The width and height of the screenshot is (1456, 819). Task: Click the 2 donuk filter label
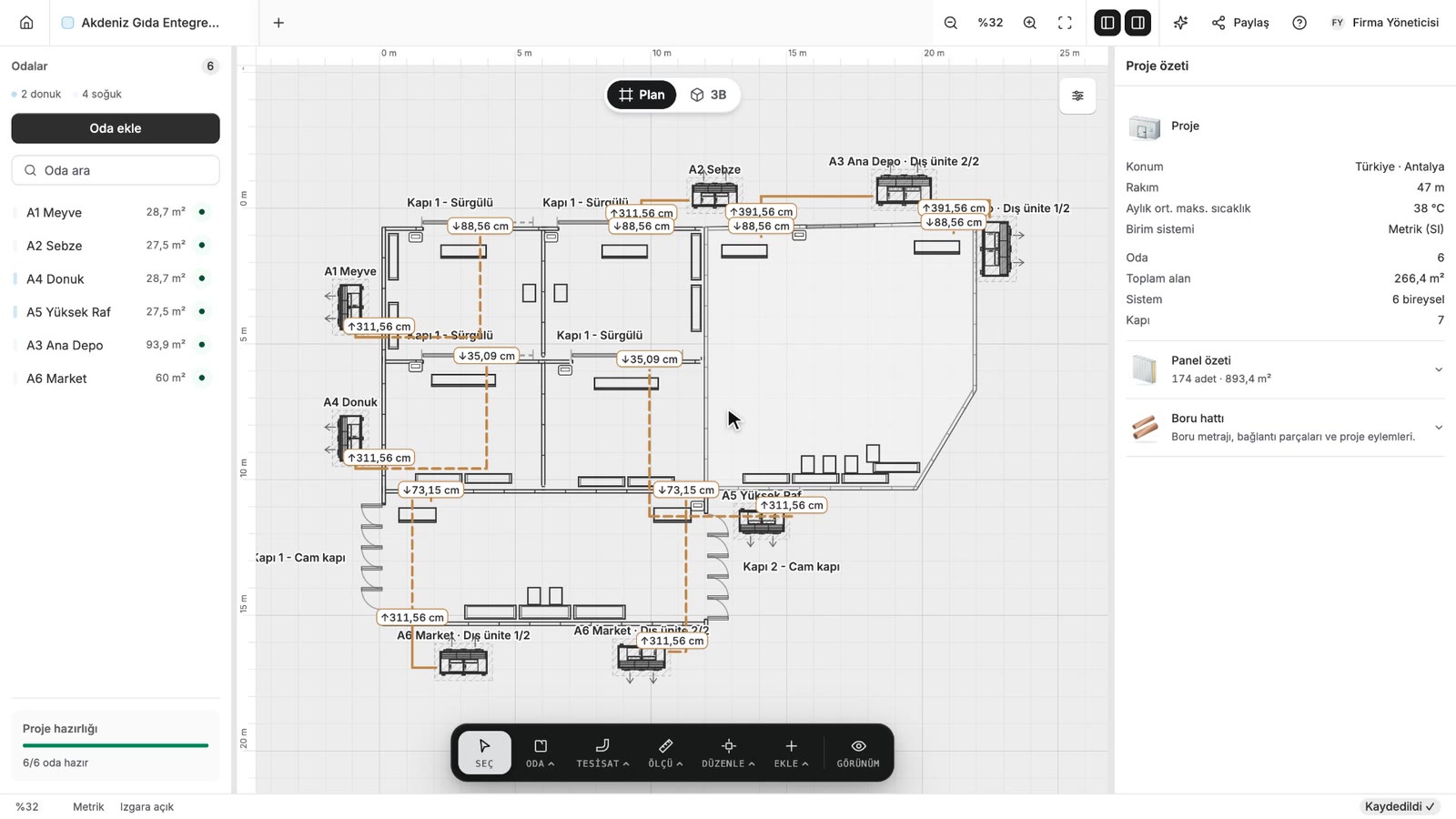pyautogui.click(x=37, y=94)
